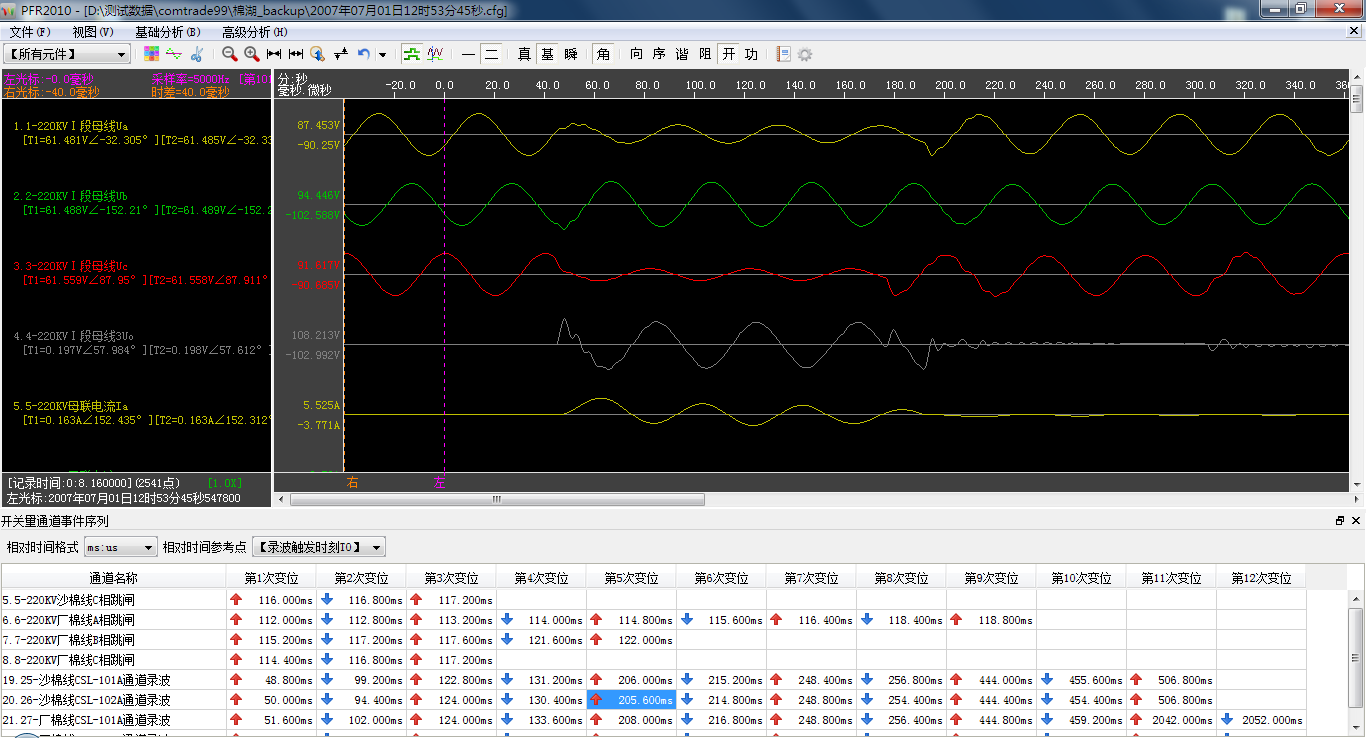This screenshot has height=738, width=1366.
Task: Open the dropdown arrow next to undo
Action: click(x=382, y=55)
